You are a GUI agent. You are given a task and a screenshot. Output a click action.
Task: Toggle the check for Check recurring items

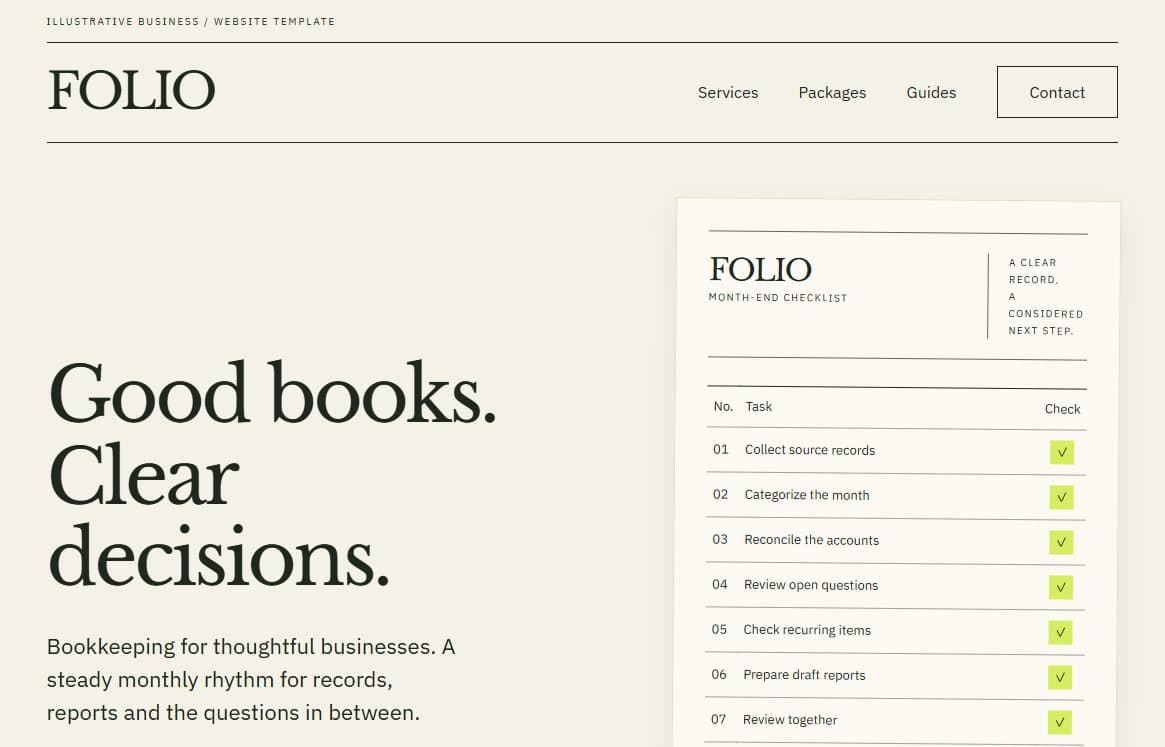[x=1060, y=633]
